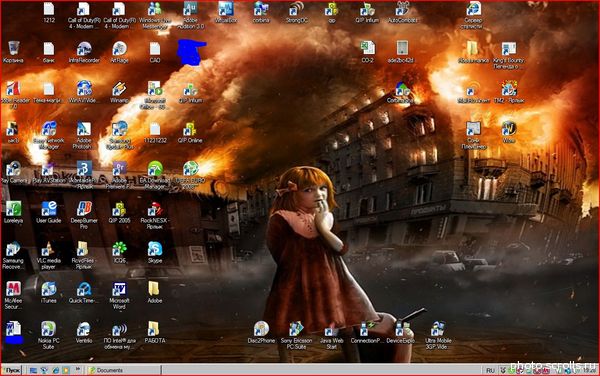600x376 pixels.
Task: Open the Skype desktop shortcut
Action: [x=155, y=252]
